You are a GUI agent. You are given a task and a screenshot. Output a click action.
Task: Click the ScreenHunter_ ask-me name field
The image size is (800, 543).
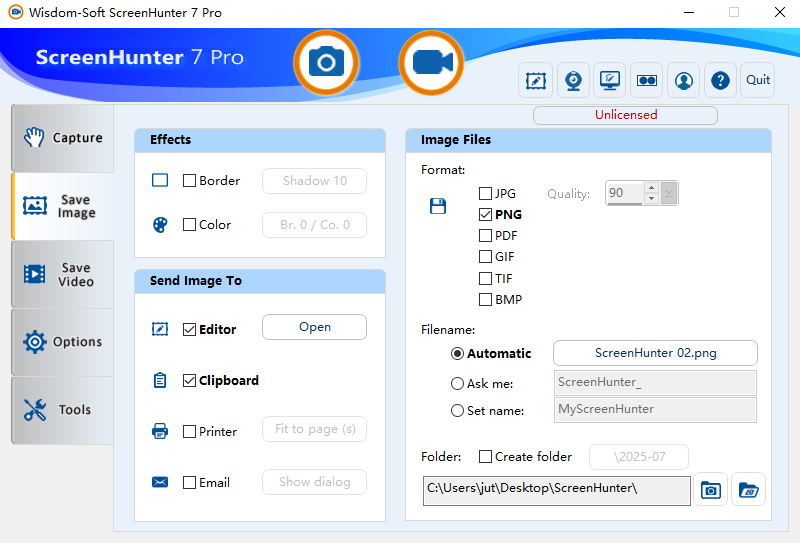655,383
